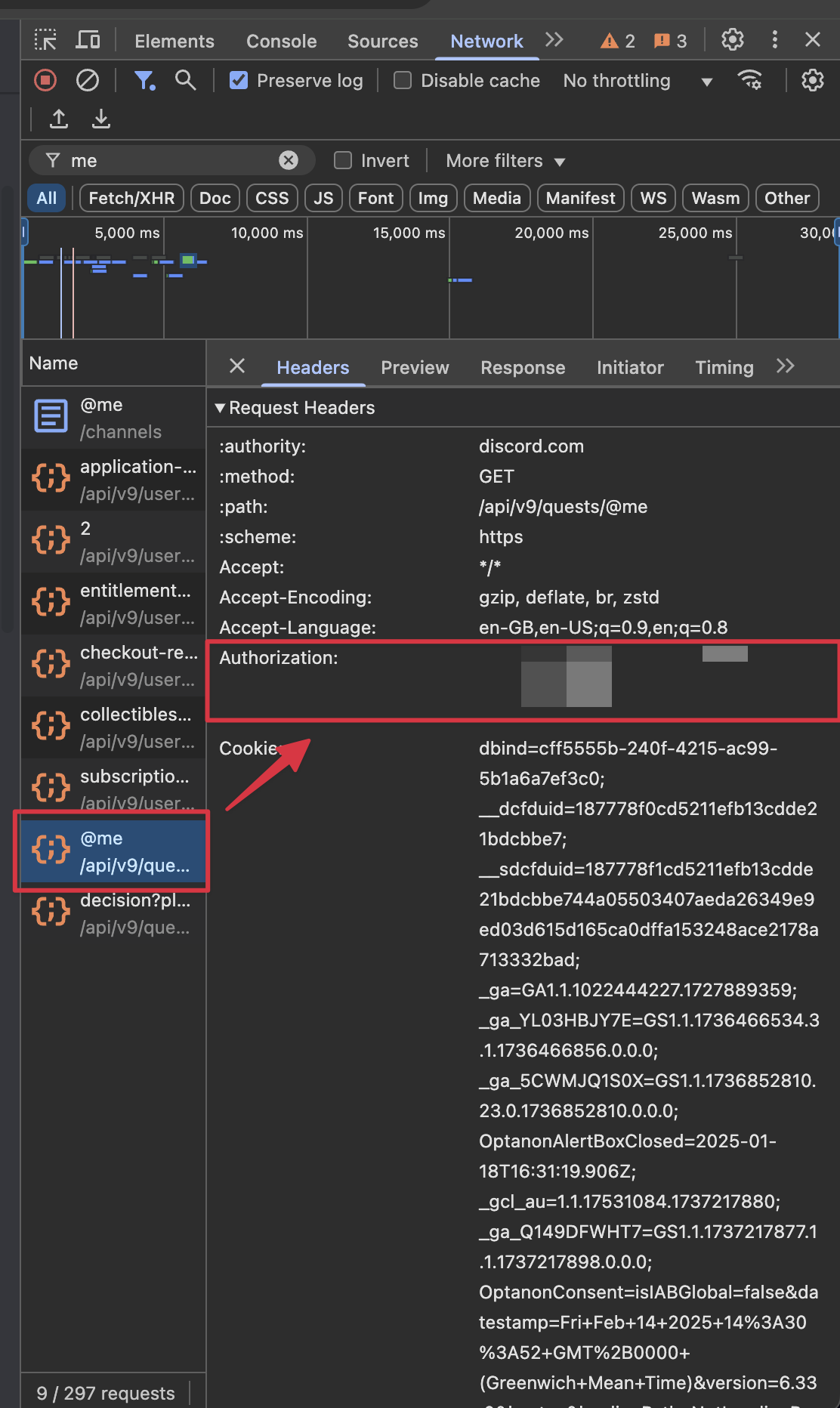Check the Invert filter checkbox
The width and height of the screenshot is (840, 1408).
pos(343,160)
